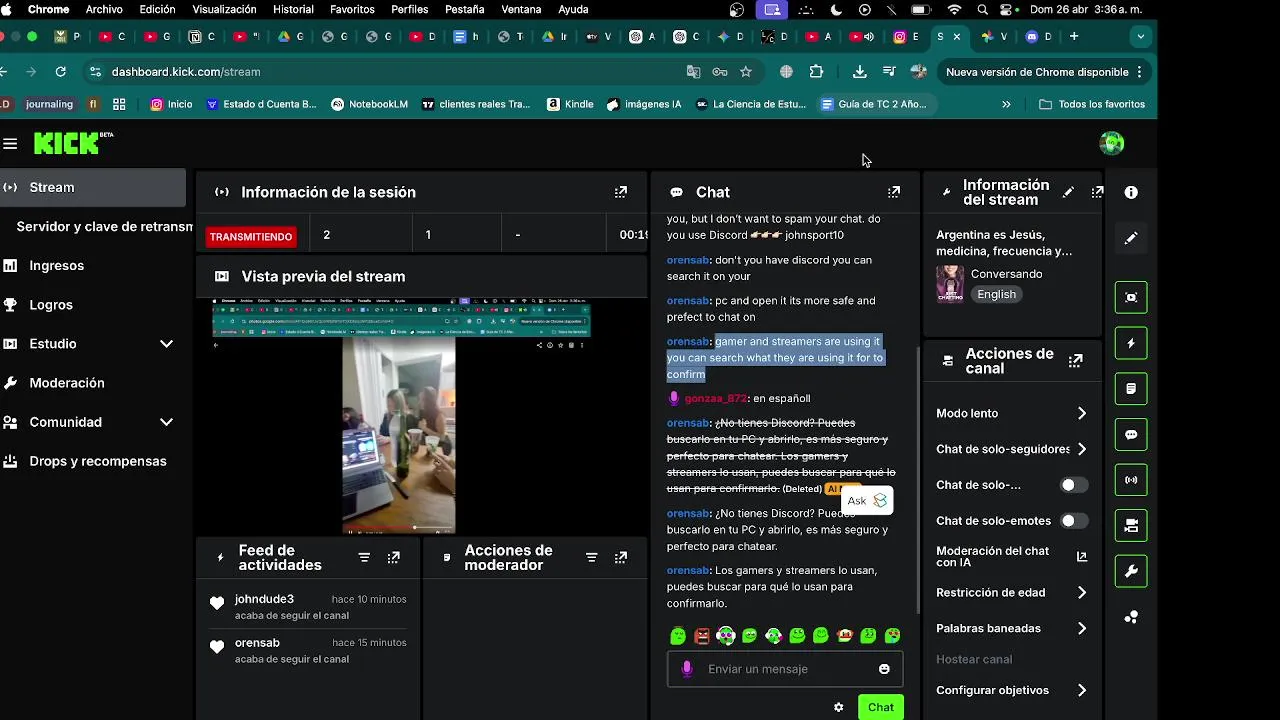Open the Kick hamburger menu
1280x720 pixels.
tap(10, 144)
